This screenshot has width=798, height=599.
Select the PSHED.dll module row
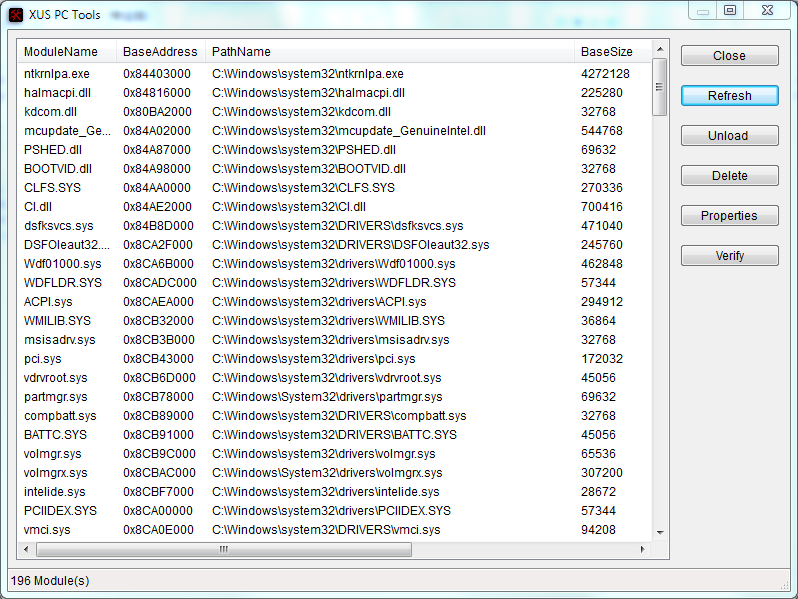(334, 150)
